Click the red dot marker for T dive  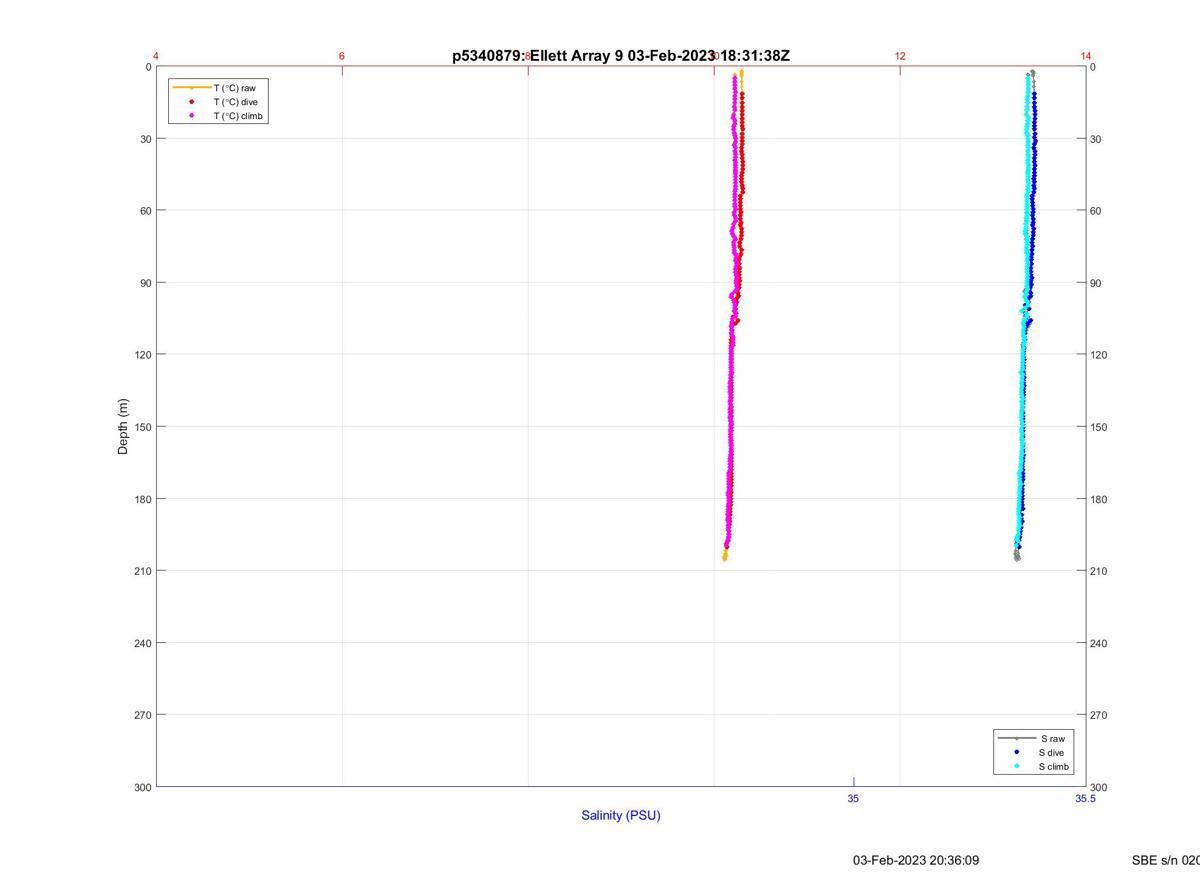pyautogui.click(x=191, y=102)
